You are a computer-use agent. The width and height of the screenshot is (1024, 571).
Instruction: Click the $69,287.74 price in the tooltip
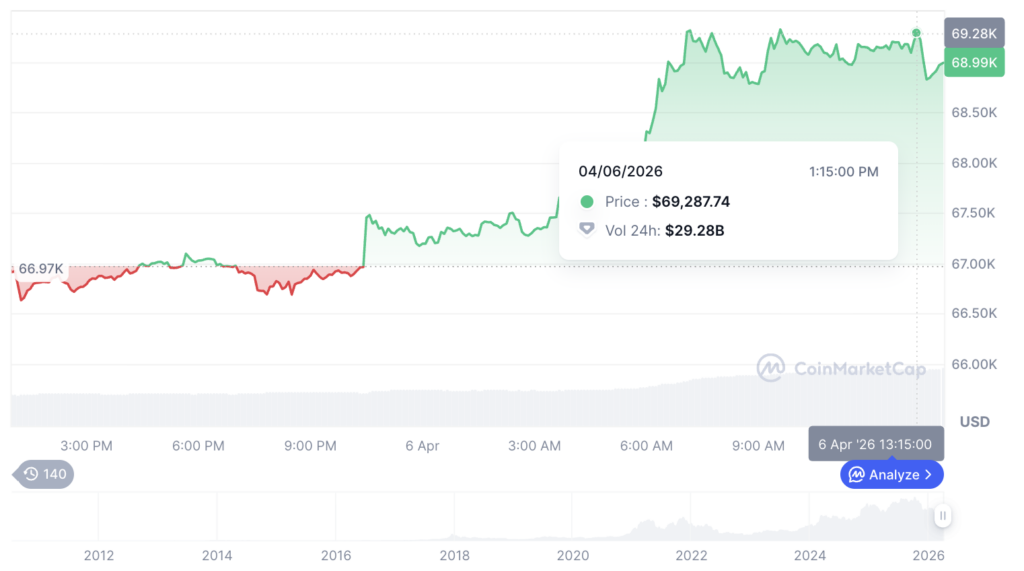(x=691, y=202)
